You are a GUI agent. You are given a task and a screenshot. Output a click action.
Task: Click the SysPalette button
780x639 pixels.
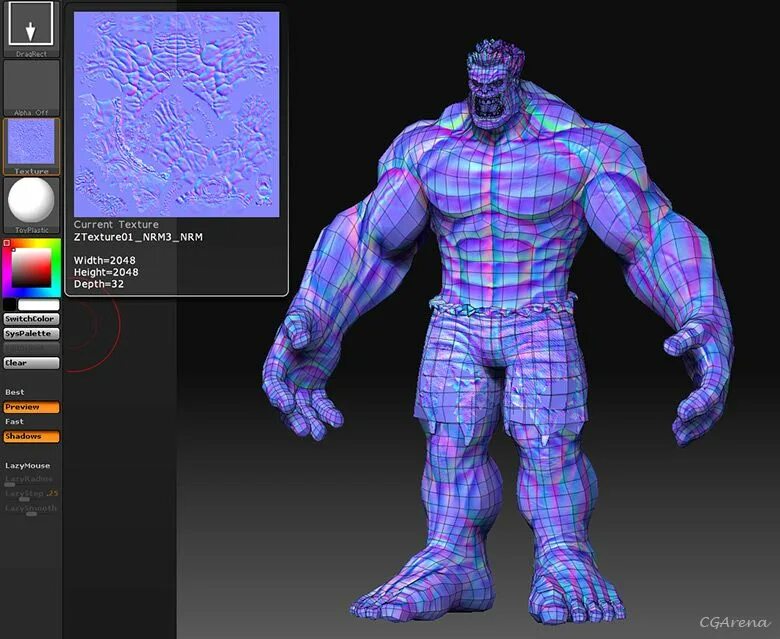coord(31,334)
